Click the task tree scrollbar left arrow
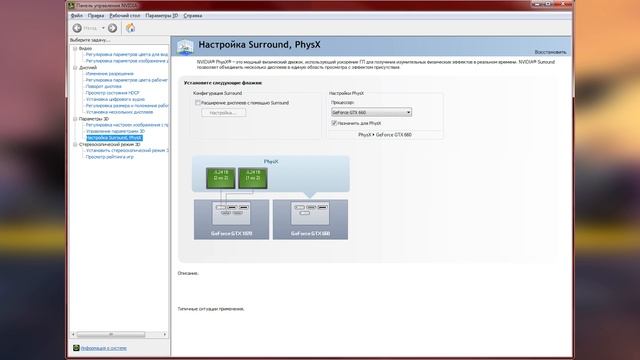Image resolution: width=640 pixels, height=360 pixels. pos(73,334)
